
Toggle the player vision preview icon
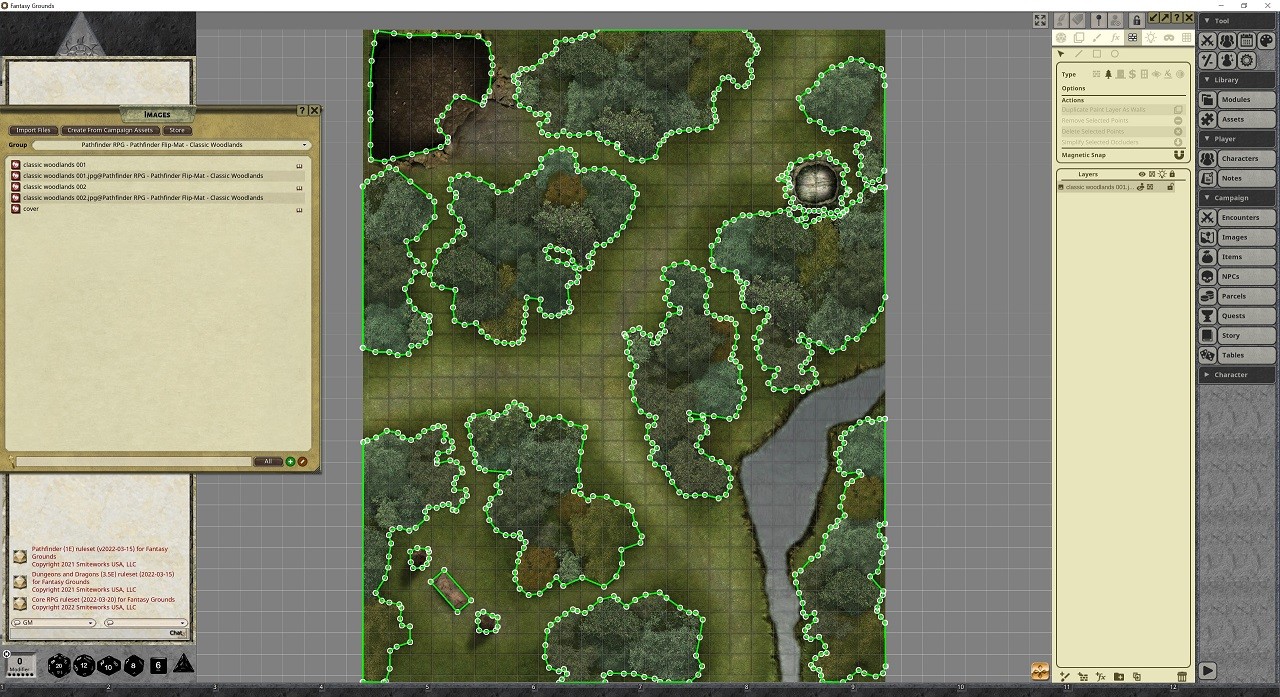(x=1116, y=20)
